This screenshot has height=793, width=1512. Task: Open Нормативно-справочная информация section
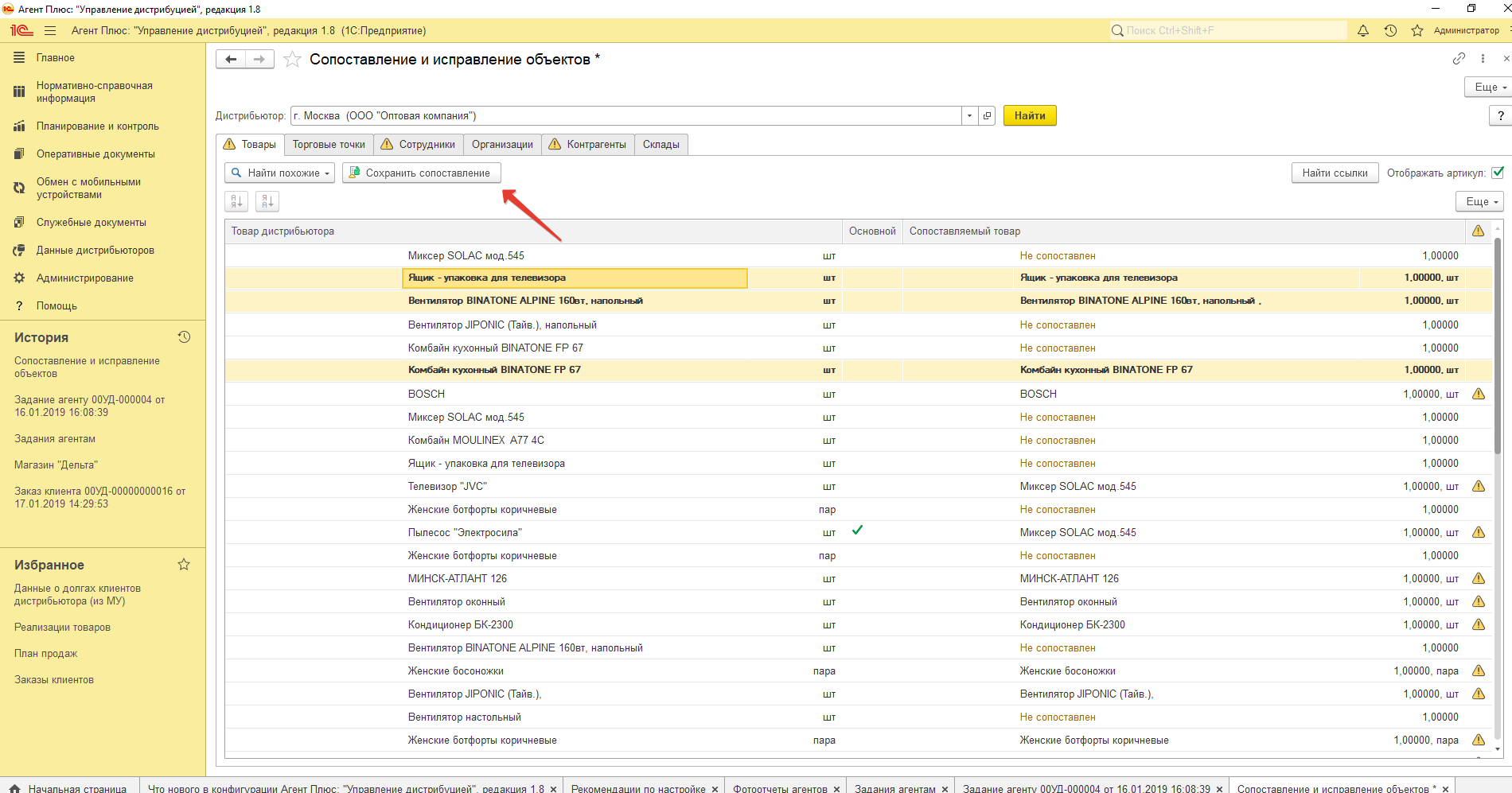click(x=94, y=92)
